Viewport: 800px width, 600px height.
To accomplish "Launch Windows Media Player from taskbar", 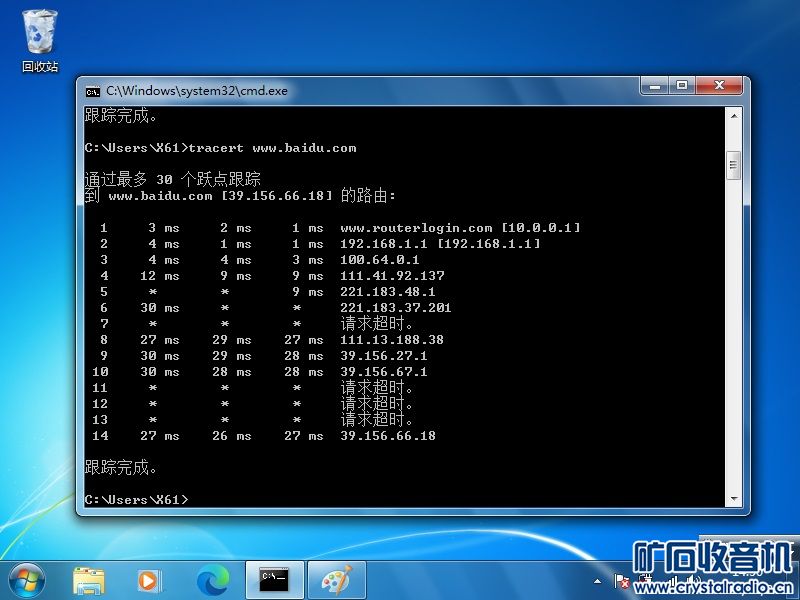I will pyautogui.click(x=149, y=581).
